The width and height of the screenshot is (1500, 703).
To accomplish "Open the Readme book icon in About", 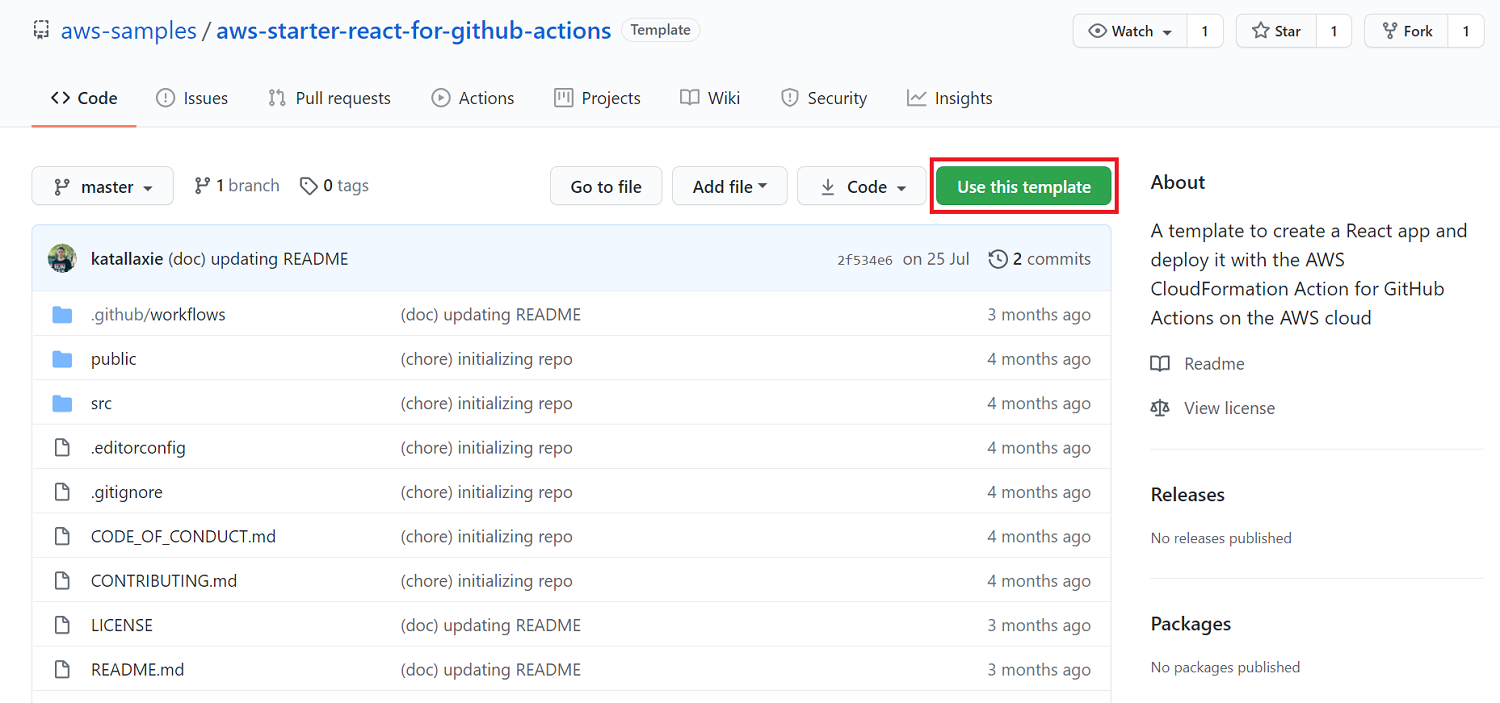I will (1160, 363).
